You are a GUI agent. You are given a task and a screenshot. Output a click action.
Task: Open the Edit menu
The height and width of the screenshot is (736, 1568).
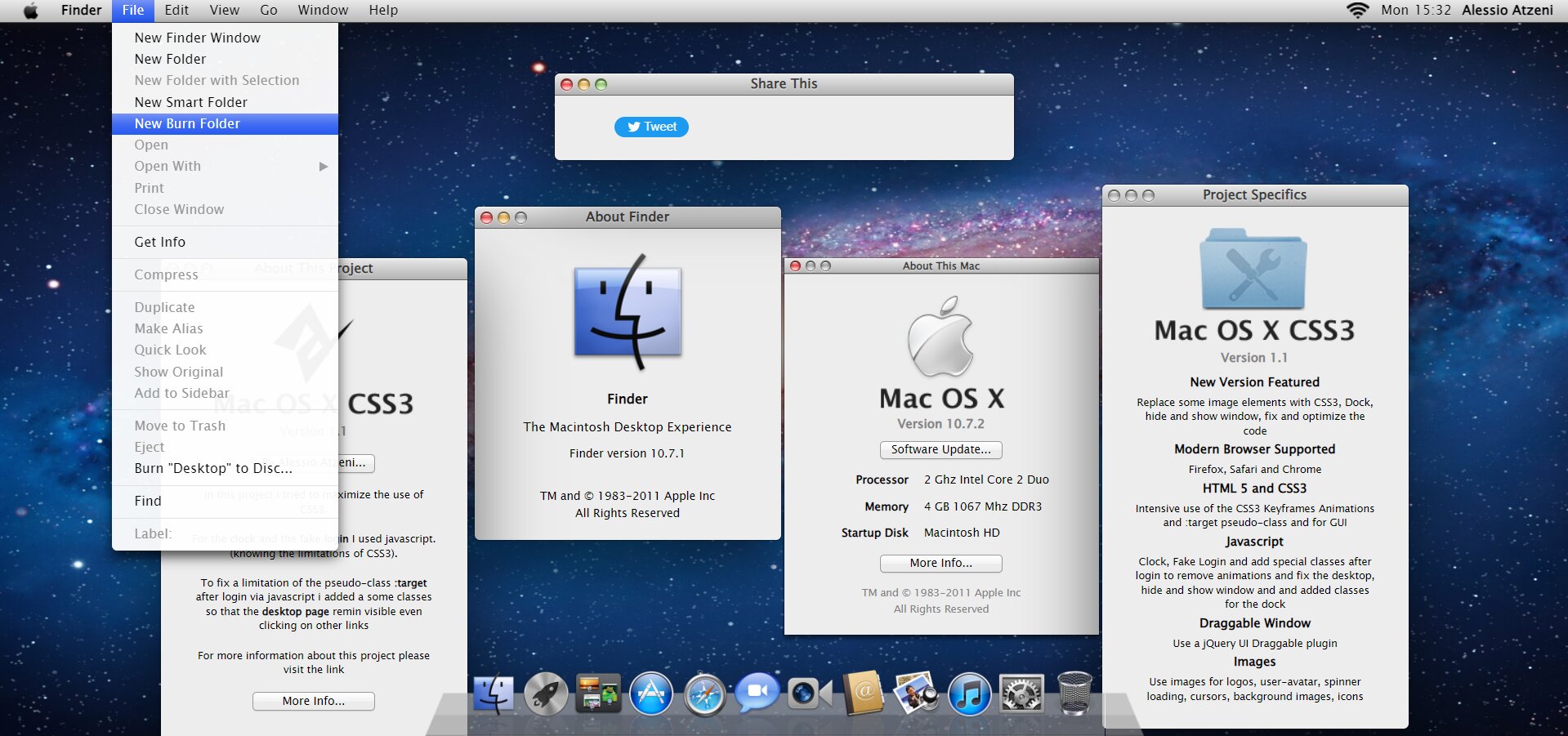point(176,11)
